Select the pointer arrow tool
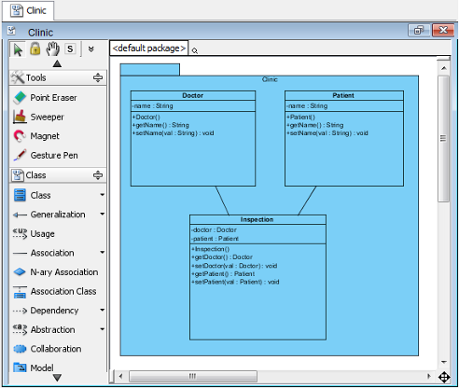The width and height of the screenshot is (459, 388). pos(17,50)
